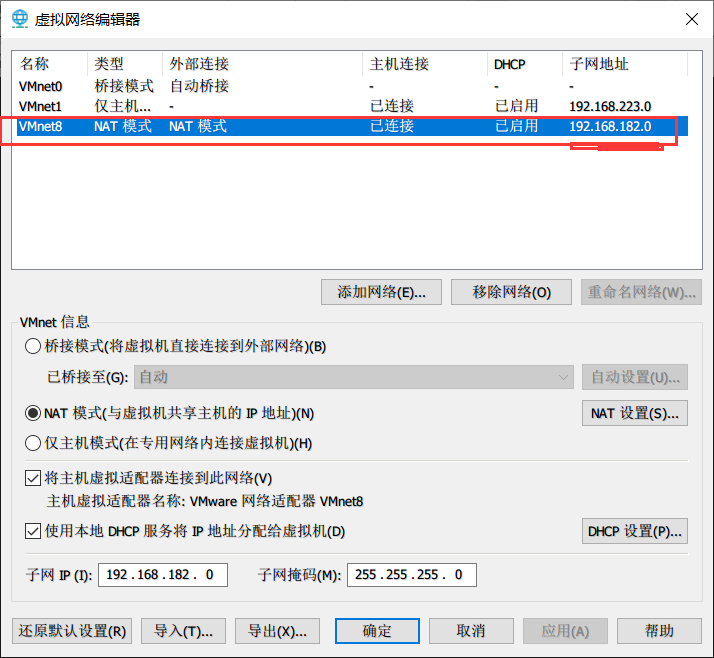Toggle 将主机虚拟适配器连接到此网络 checkbox
The width and height of the screenshot is (714, 658).
(x=33, y=479)
